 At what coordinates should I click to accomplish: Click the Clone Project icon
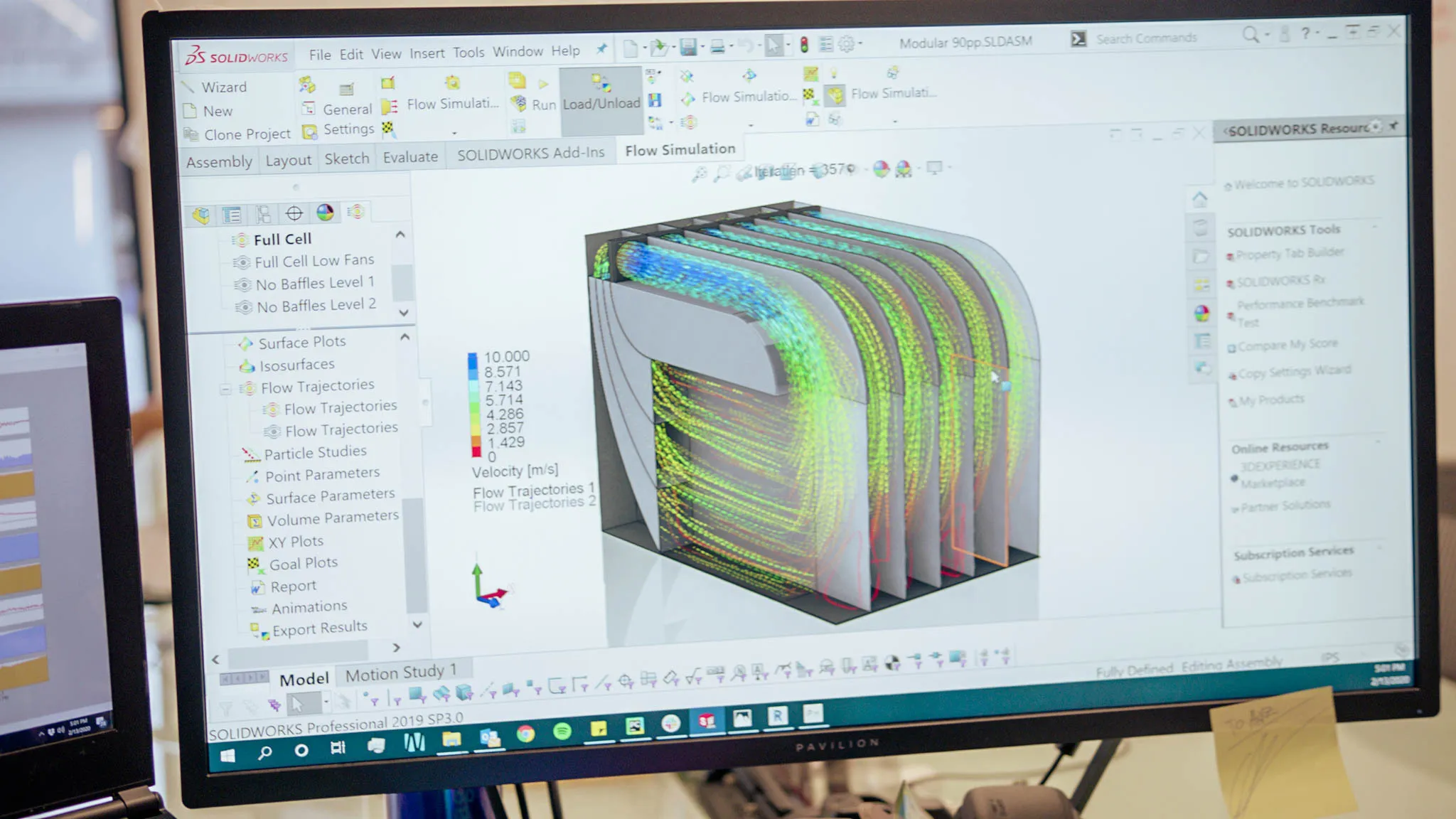(x=191, y=134)
